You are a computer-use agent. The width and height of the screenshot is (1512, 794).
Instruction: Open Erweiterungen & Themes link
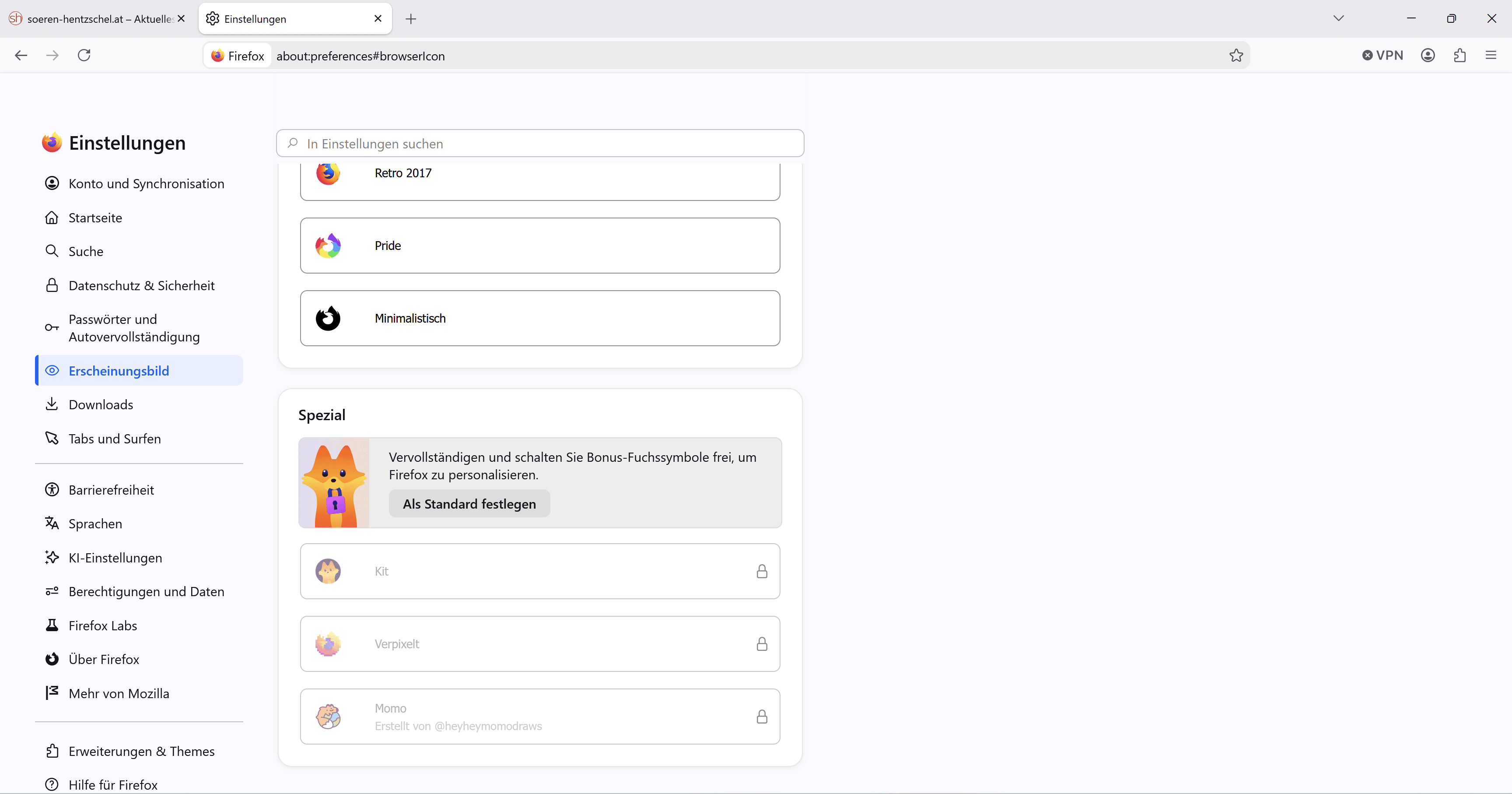(139, 751)
